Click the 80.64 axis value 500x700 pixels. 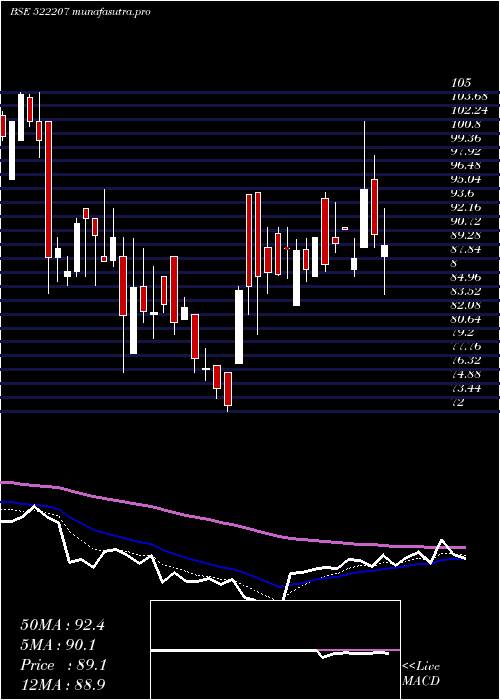(468, 319)
